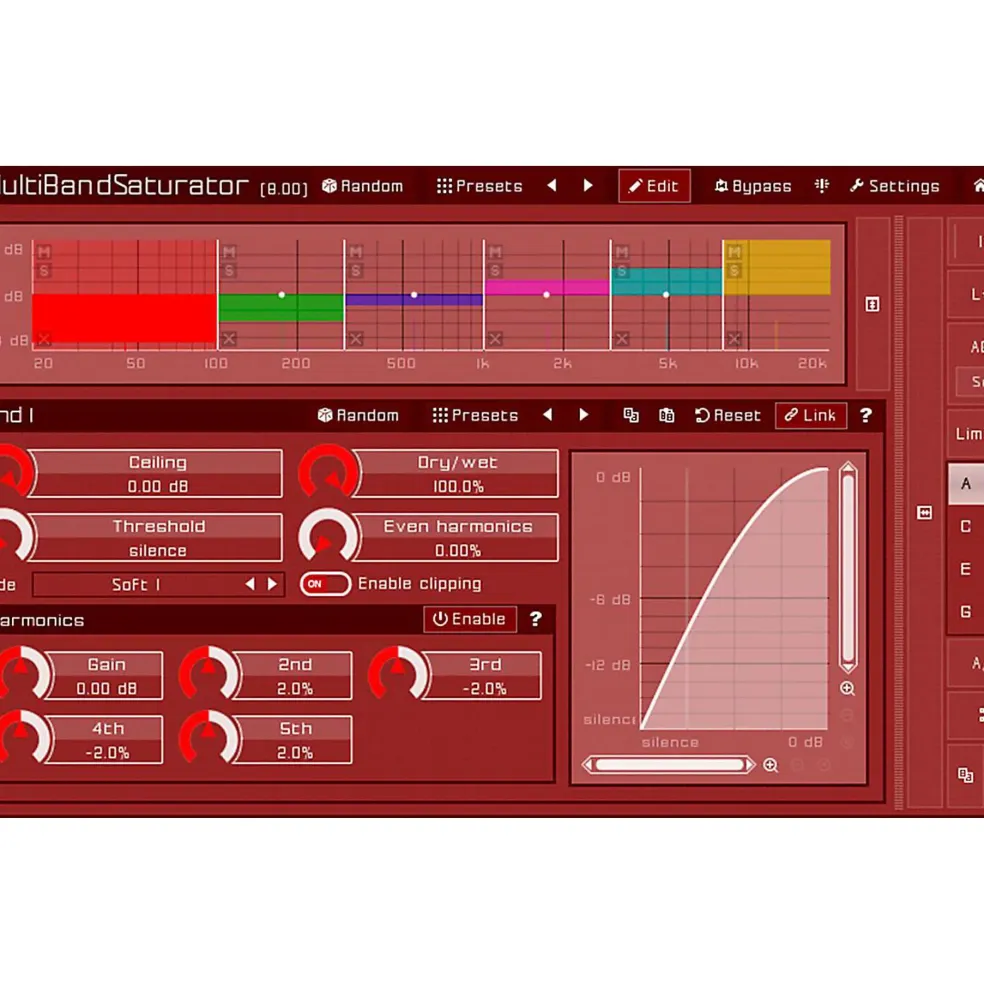This screenshot has width=984, height=985.
Task: Mute the purple band
Action: tap(356, 252)
